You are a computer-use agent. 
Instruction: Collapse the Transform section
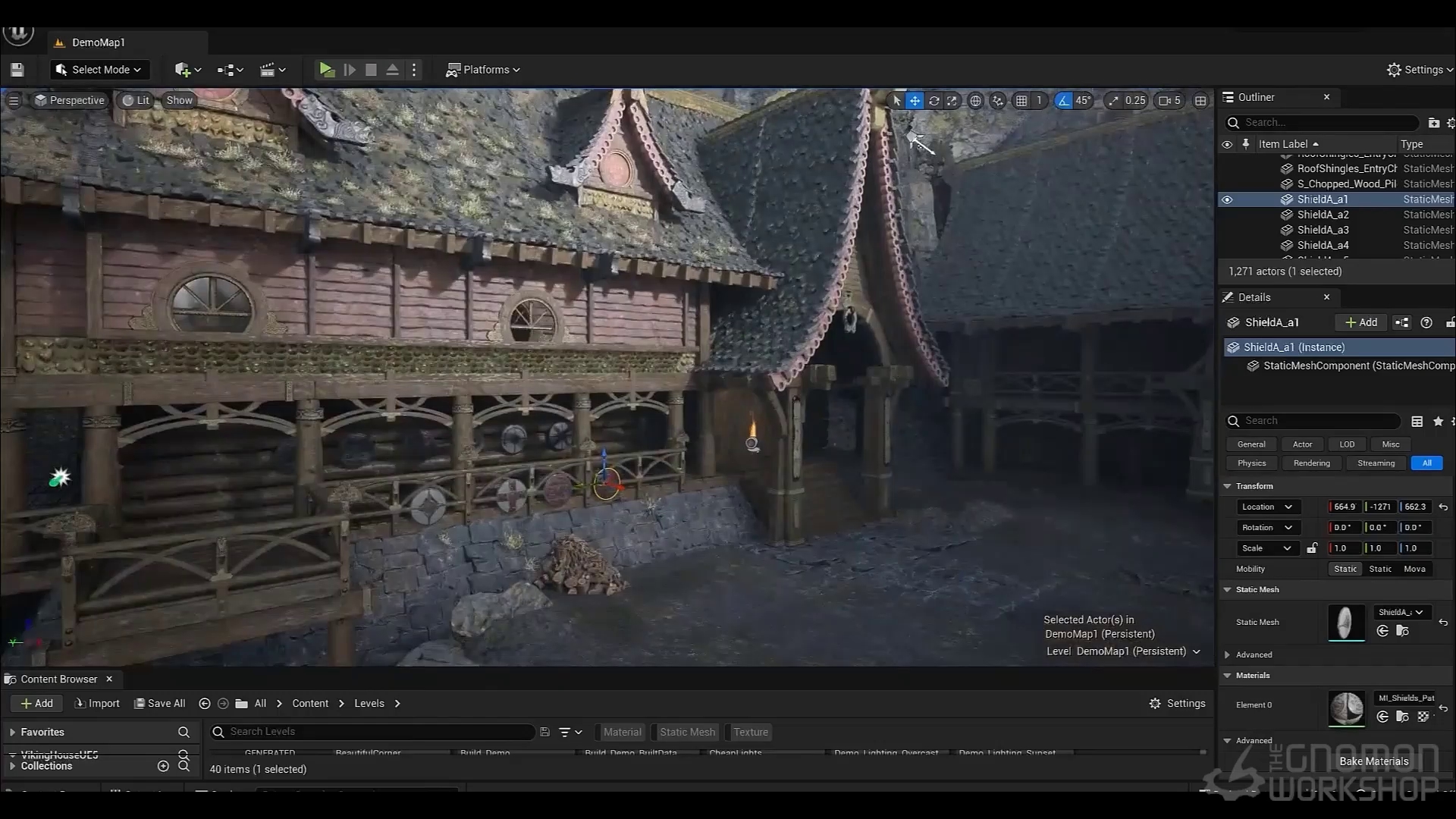(1228, 486)
